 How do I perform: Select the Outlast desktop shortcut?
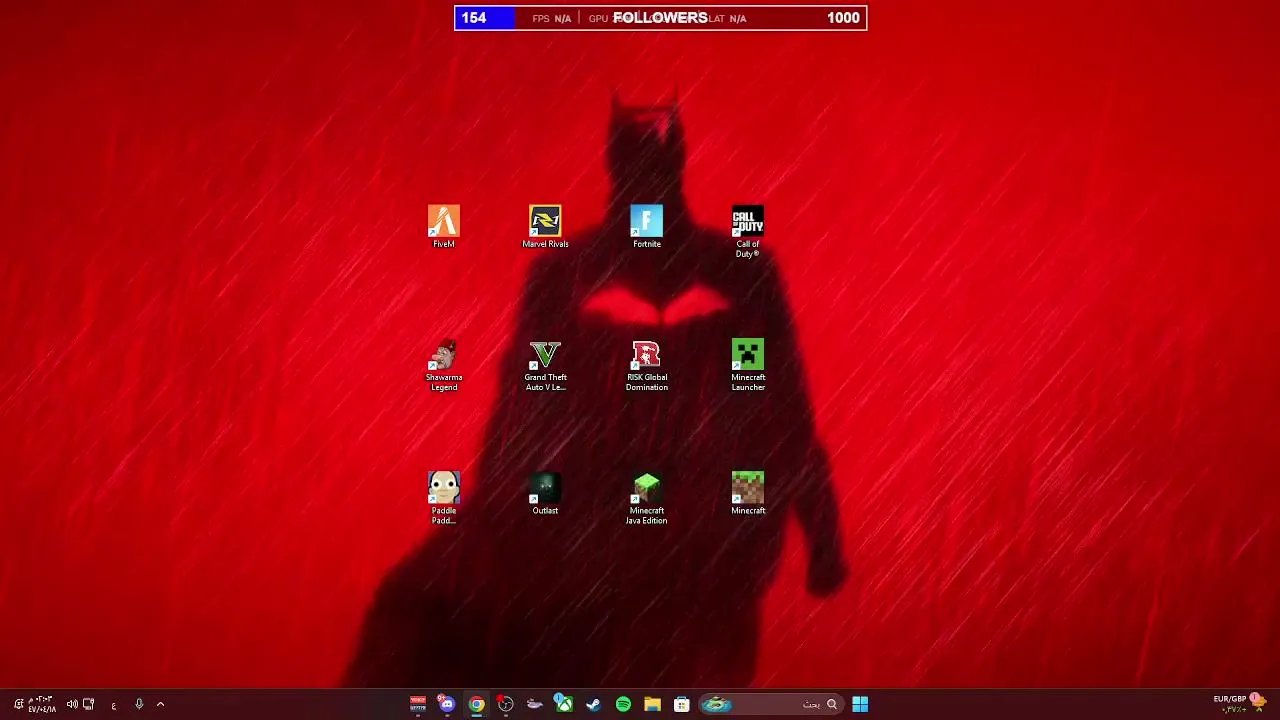pyautogui.click(x=545, y=494)
